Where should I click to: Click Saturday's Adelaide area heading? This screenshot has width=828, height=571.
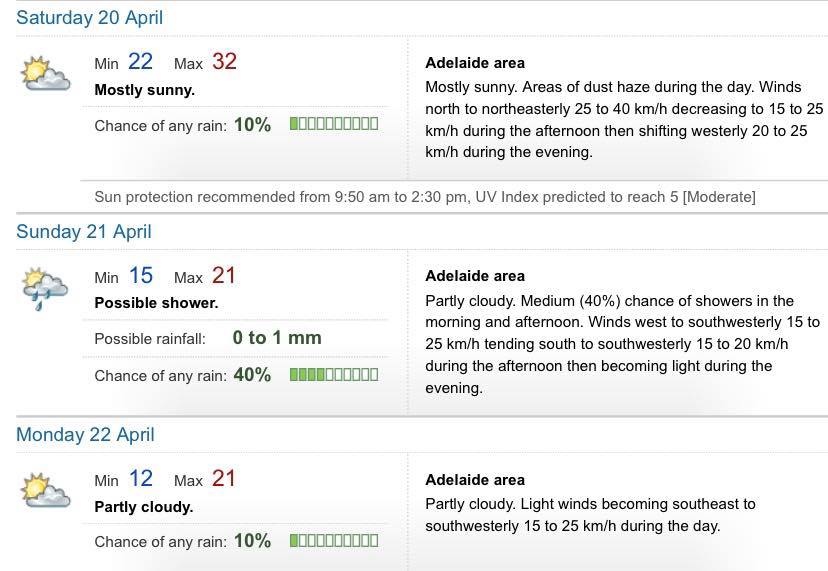click(475, 63)
